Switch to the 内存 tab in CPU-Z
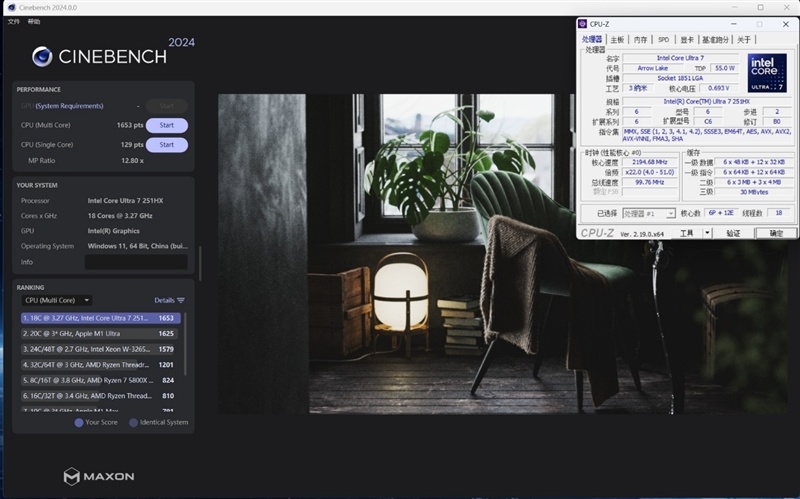 pos(640,39)
